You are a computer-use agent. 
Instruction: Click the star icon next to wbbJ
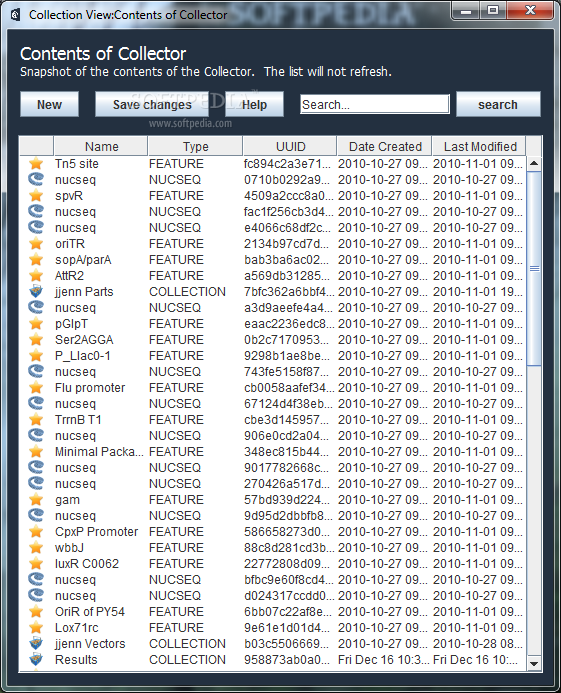pos(36,548)
